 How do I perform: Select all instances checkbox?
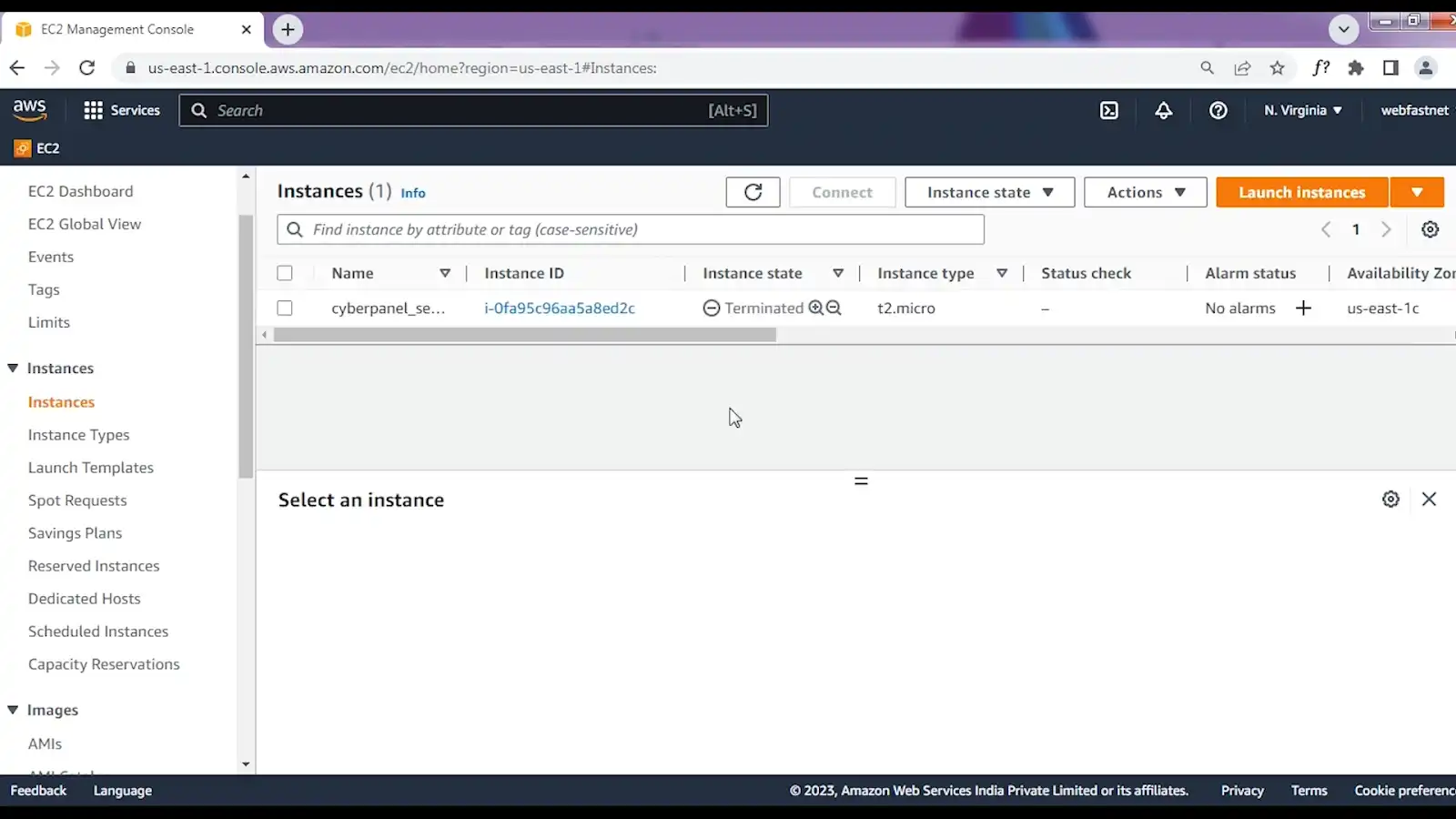pyautogui.click(x=285, y=273)
